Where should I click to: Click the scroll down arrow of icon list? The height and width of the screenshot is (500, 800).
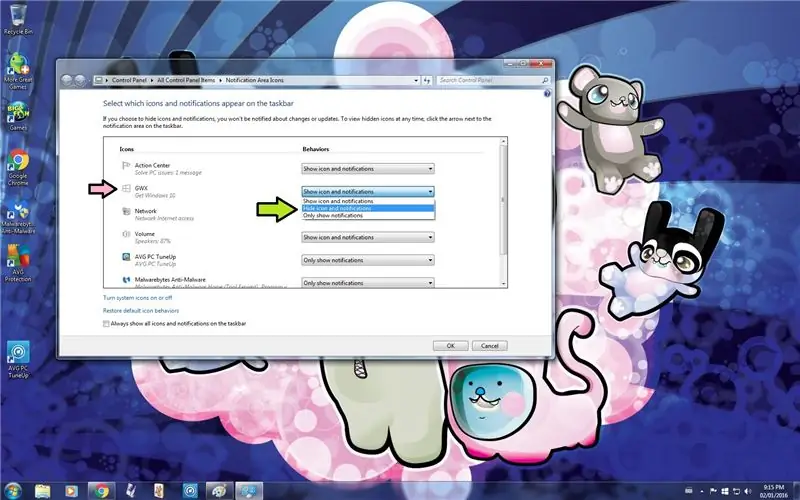504,284
